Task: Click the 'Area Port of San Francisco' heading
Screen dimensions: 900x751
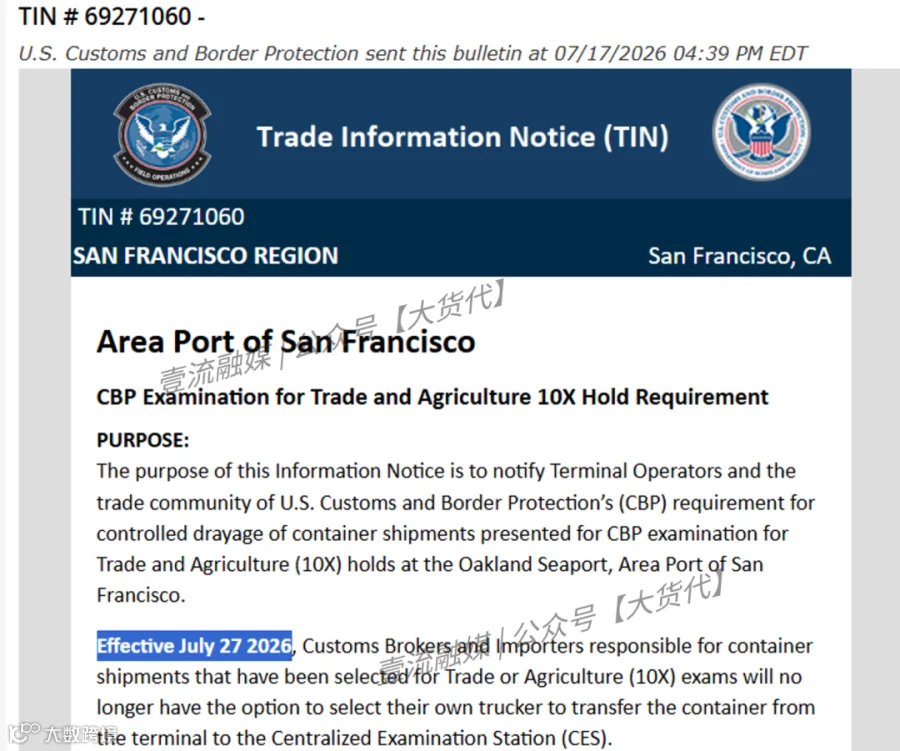Action: tap(286, 342)
